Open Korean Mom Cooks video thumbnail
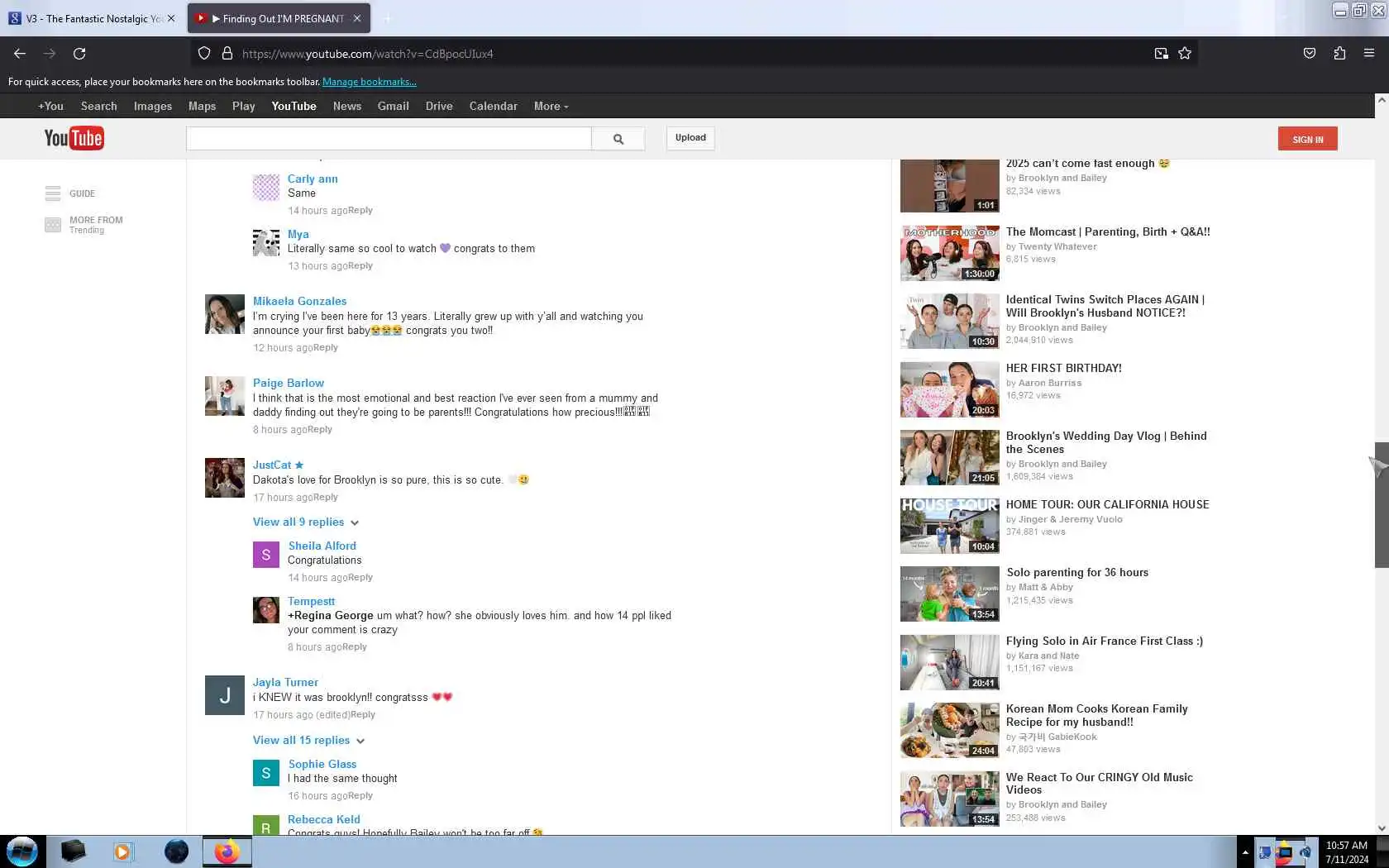 (949, 731)
